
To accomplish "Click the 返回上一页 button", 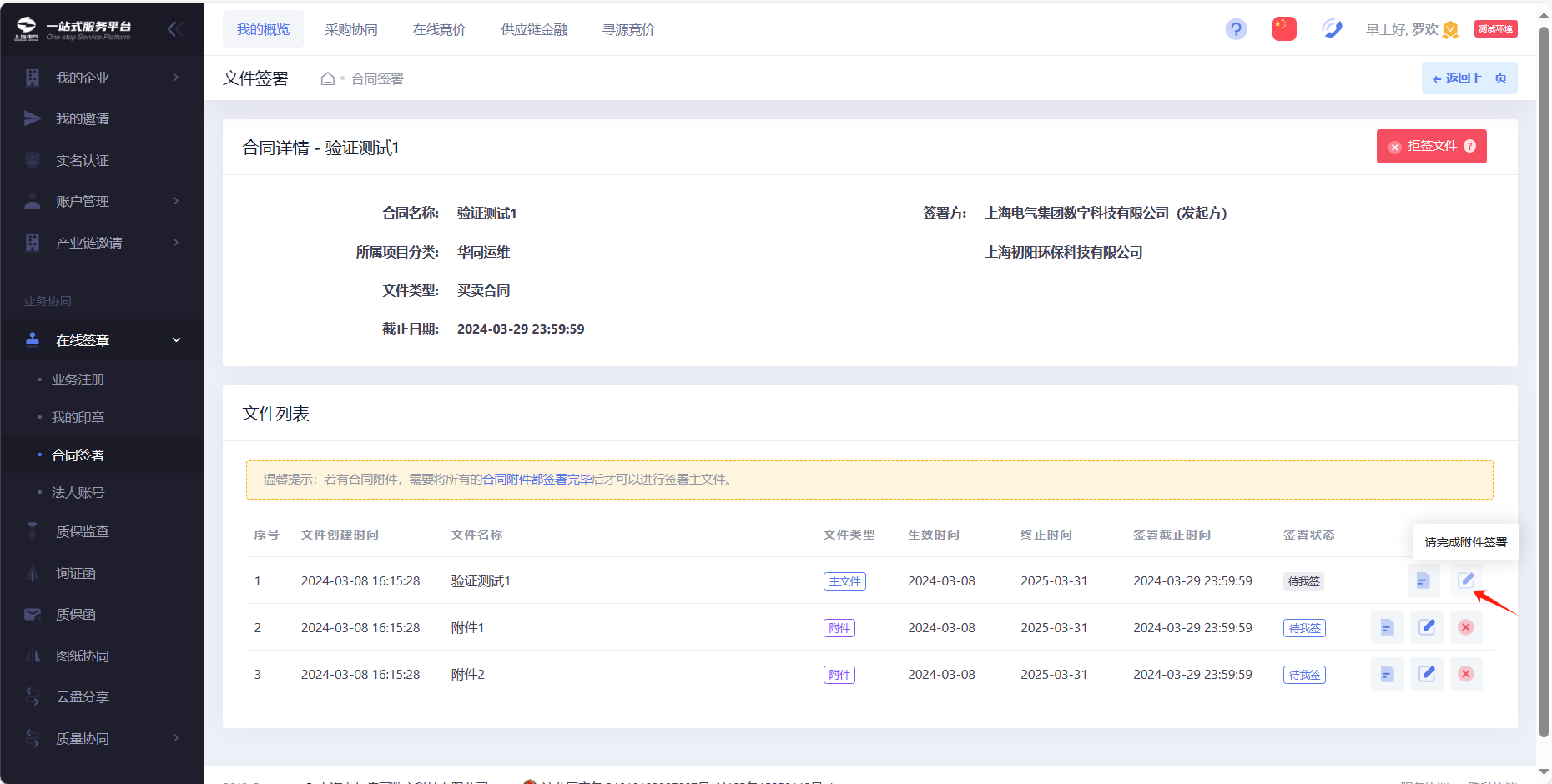I will [x=1469, y=78].
